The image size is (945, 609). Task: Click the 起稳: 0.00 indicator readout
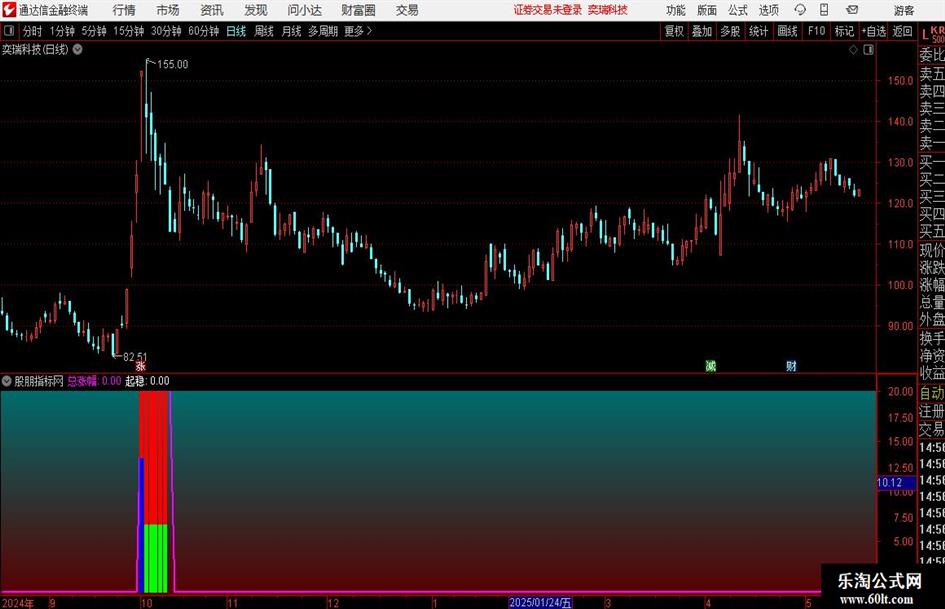pyautogui.click(x=147, y=381)
